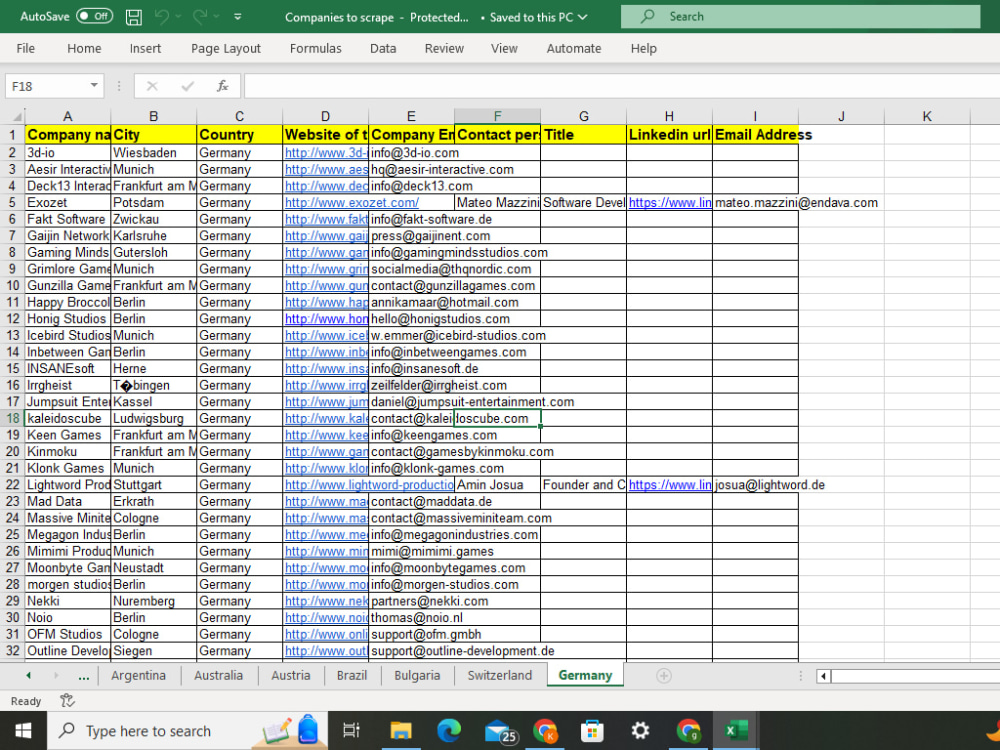Open the Windows Start menu
Viewport: 1000px width, 750px height.
[23, 731]
